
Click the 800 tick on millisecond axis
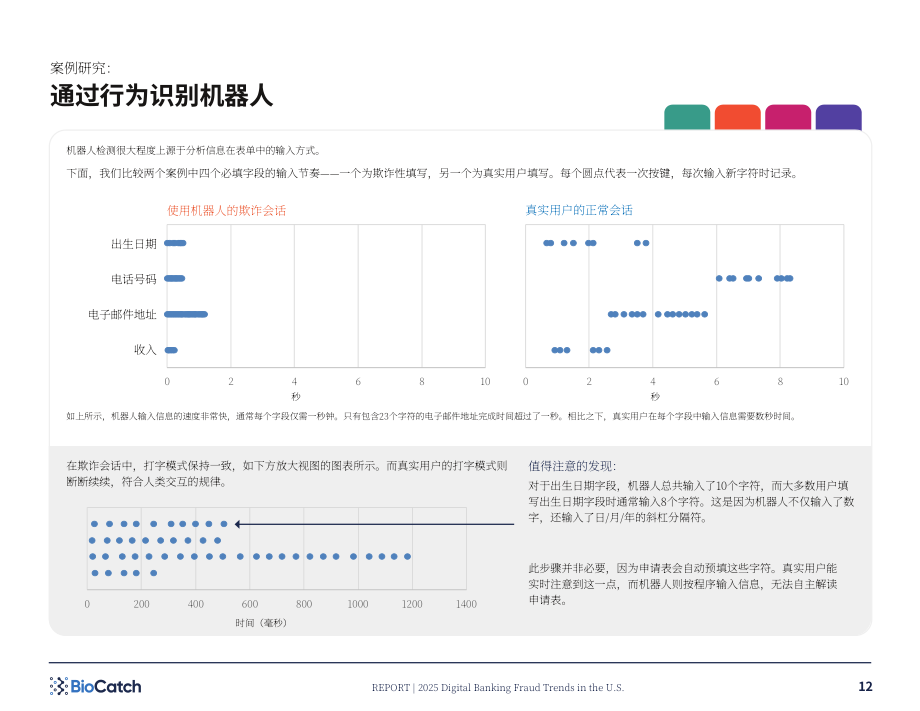304,604
